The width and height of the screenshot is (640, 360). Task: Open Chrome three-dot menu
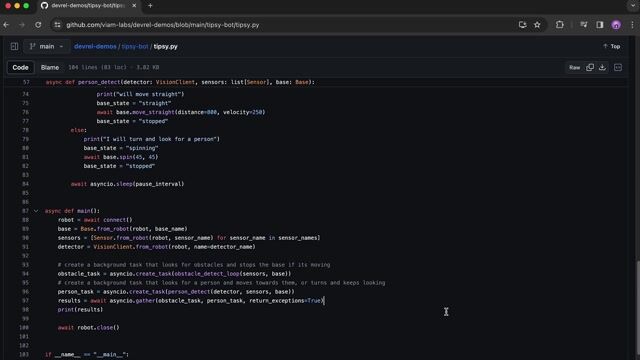click(632, 25)
